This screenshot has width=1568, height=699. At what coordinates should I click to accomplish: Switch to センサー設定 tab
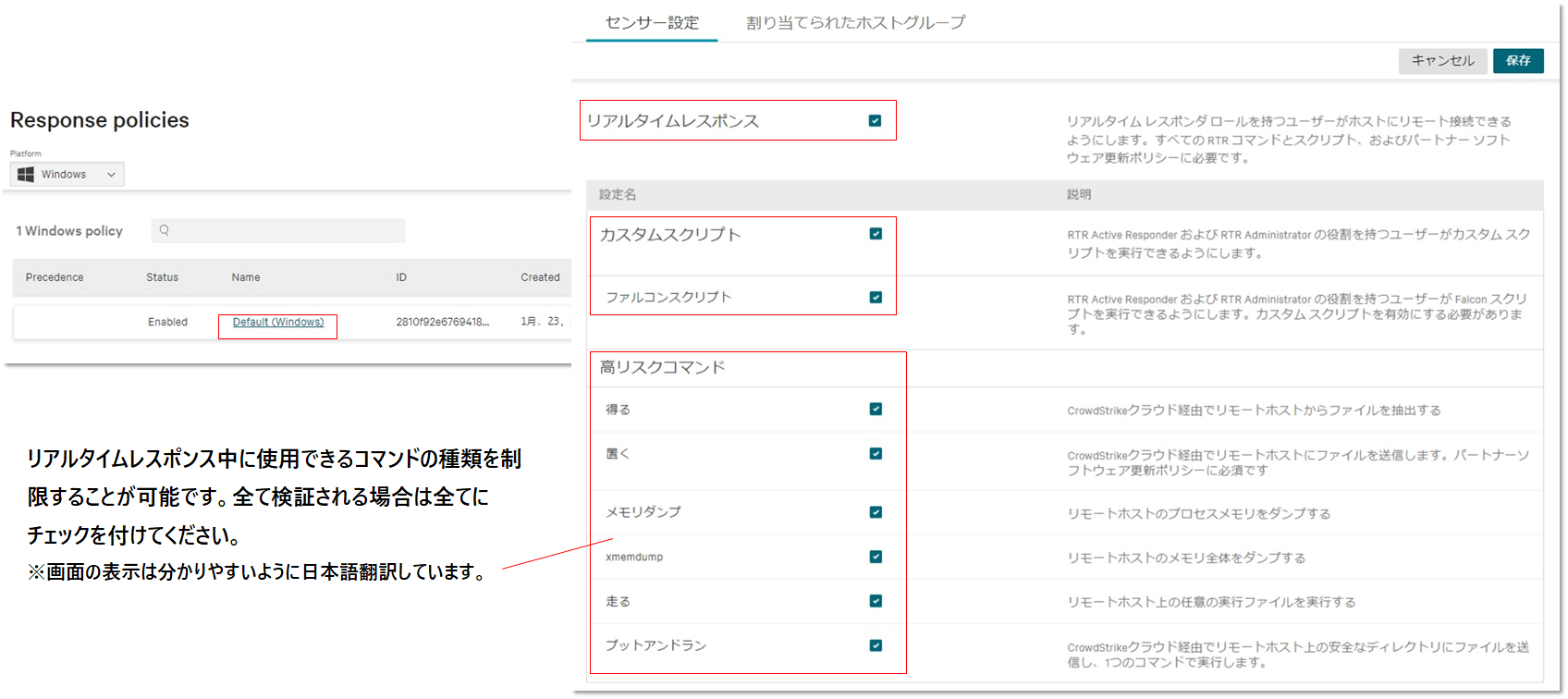point(652,23)
